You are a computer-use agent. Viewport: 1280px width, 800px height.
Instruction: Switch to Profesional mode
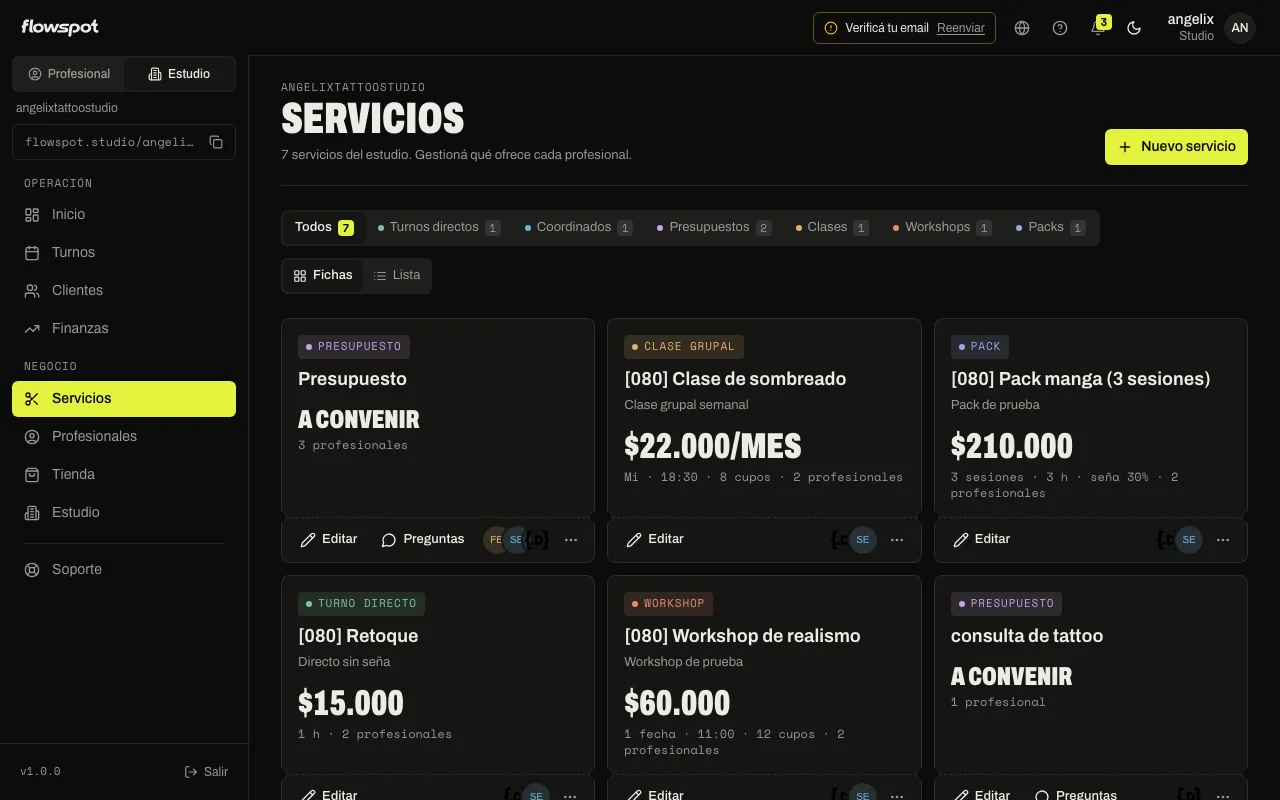69,74
